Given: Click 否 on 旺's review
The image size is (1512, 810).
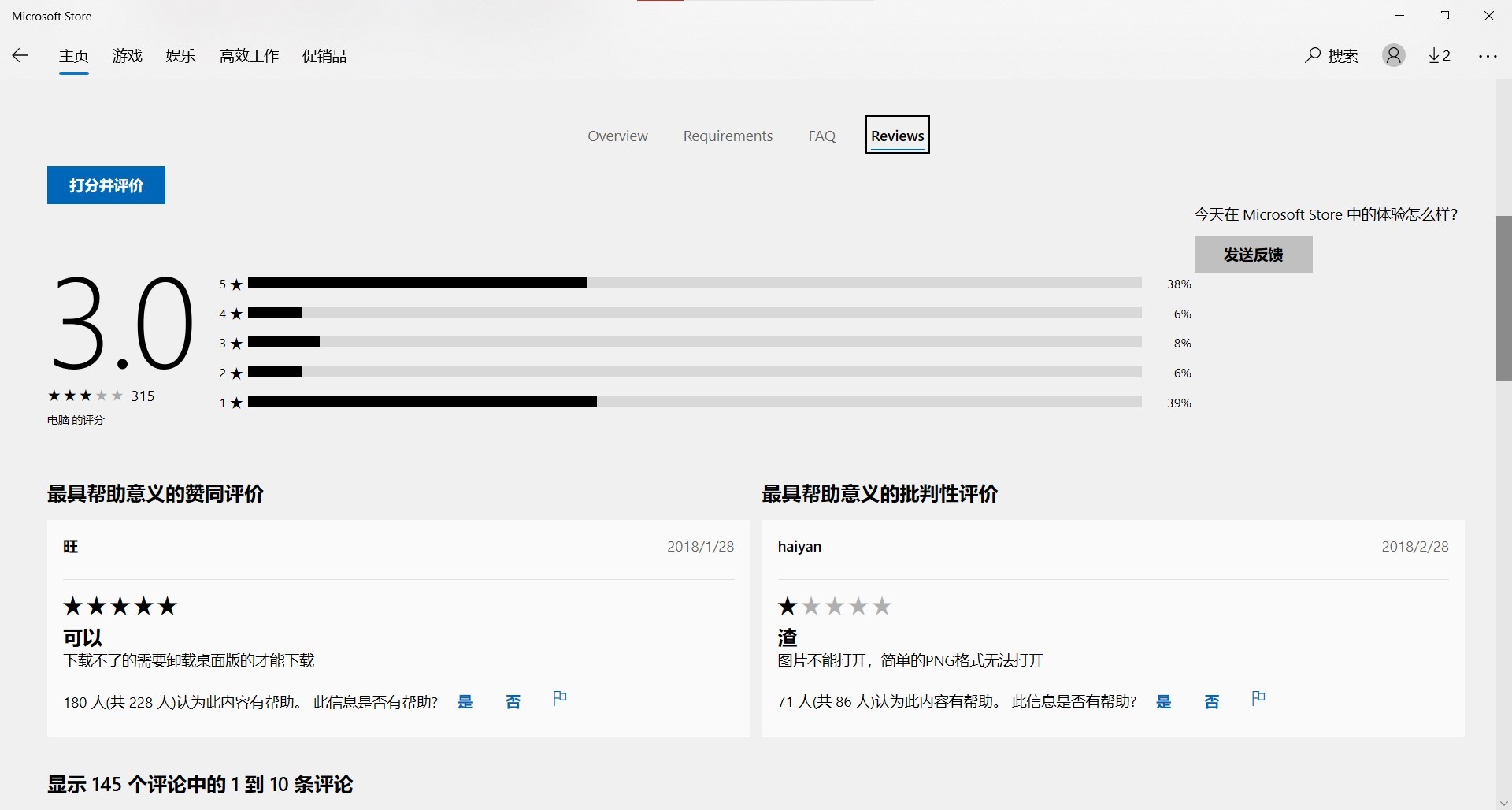Looking at the screenshot, I should (513, 701).
